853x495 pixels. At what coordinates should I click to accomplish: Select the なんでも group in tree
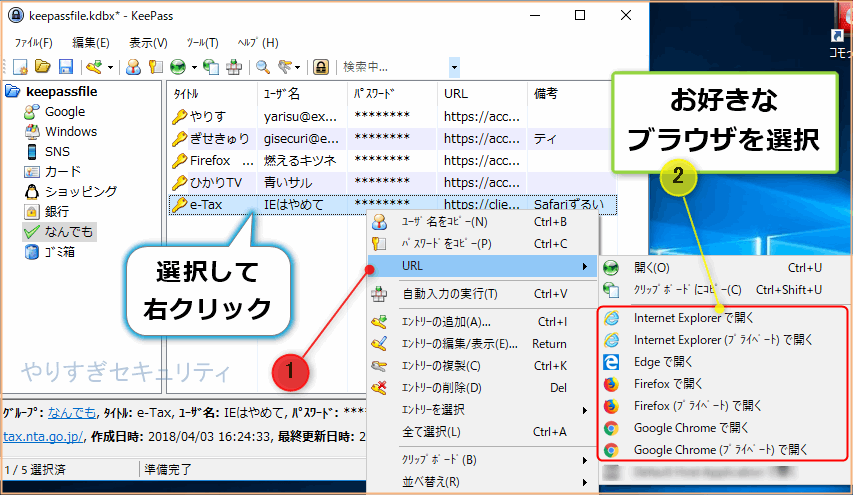pos(69,232)
